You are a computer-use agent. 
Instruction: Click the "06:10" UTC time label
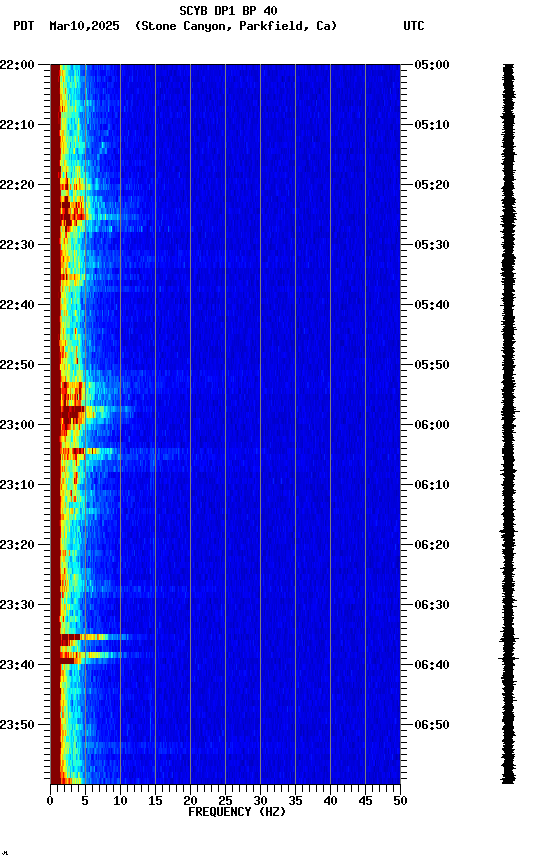click(x=432, y=485)
